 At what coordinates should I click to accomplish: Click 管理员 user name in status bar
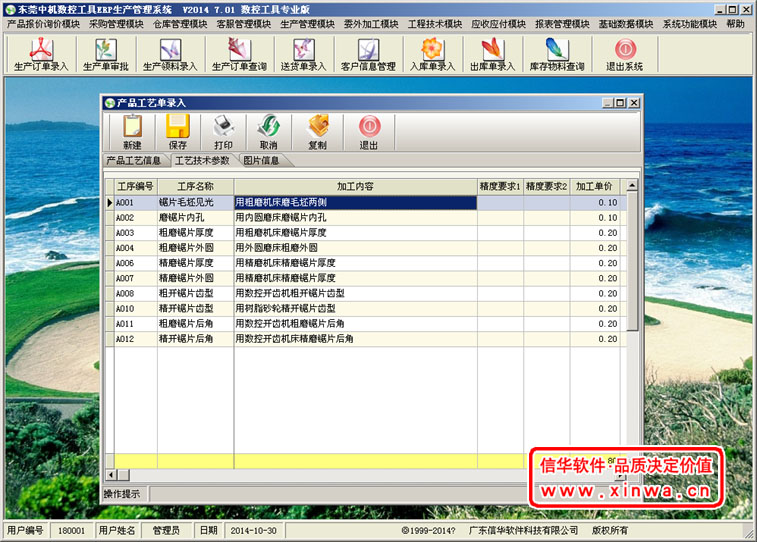click(166, 530)
